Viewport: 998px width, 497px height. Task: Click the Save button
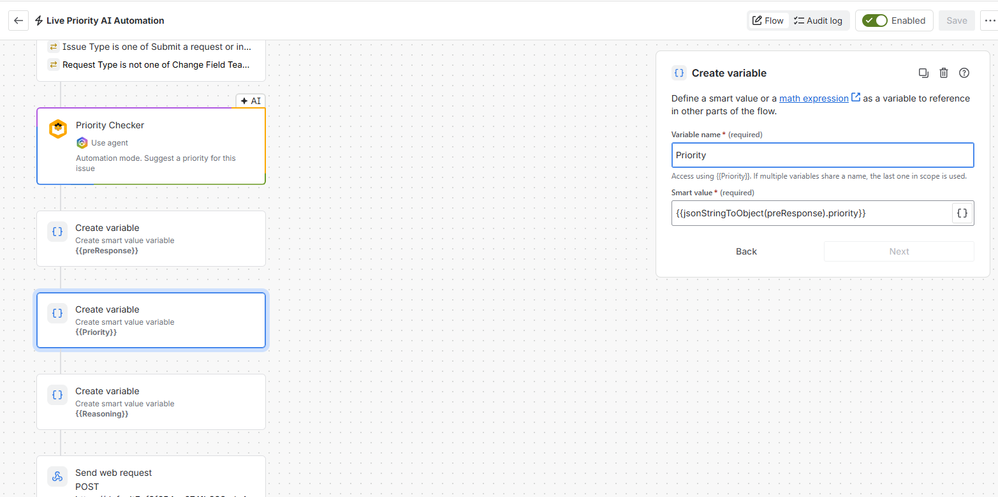tap(957, 20)
